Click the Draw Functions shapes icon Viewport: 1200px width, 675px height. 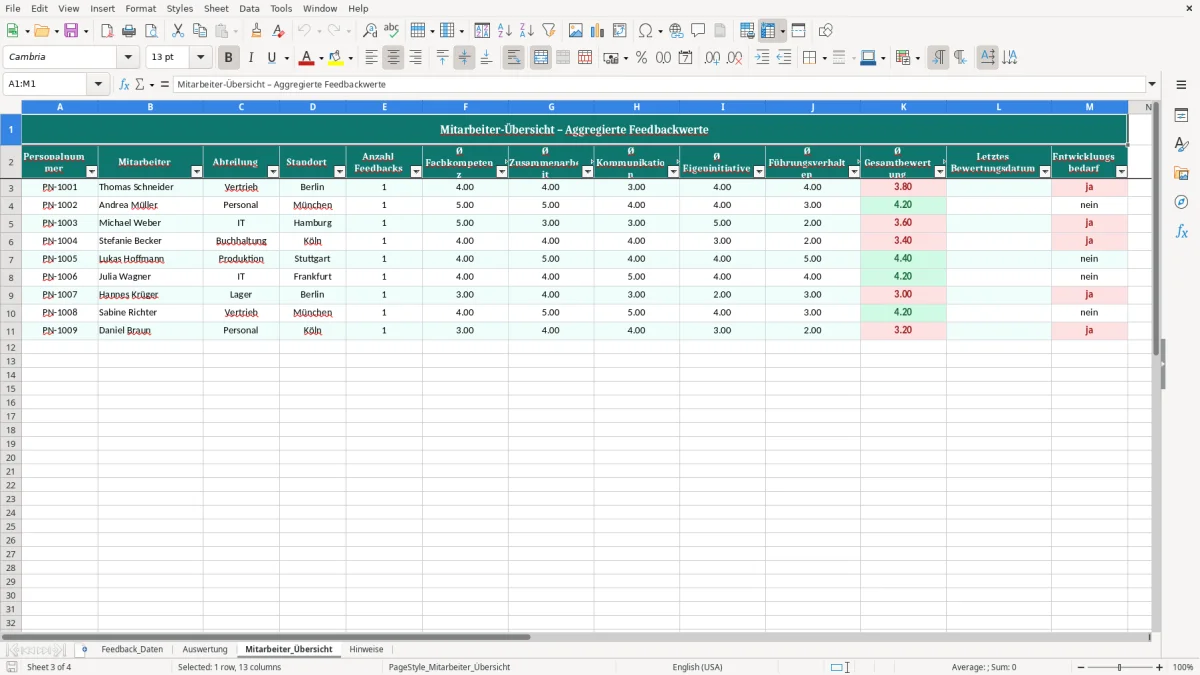[x=826, y=31]
